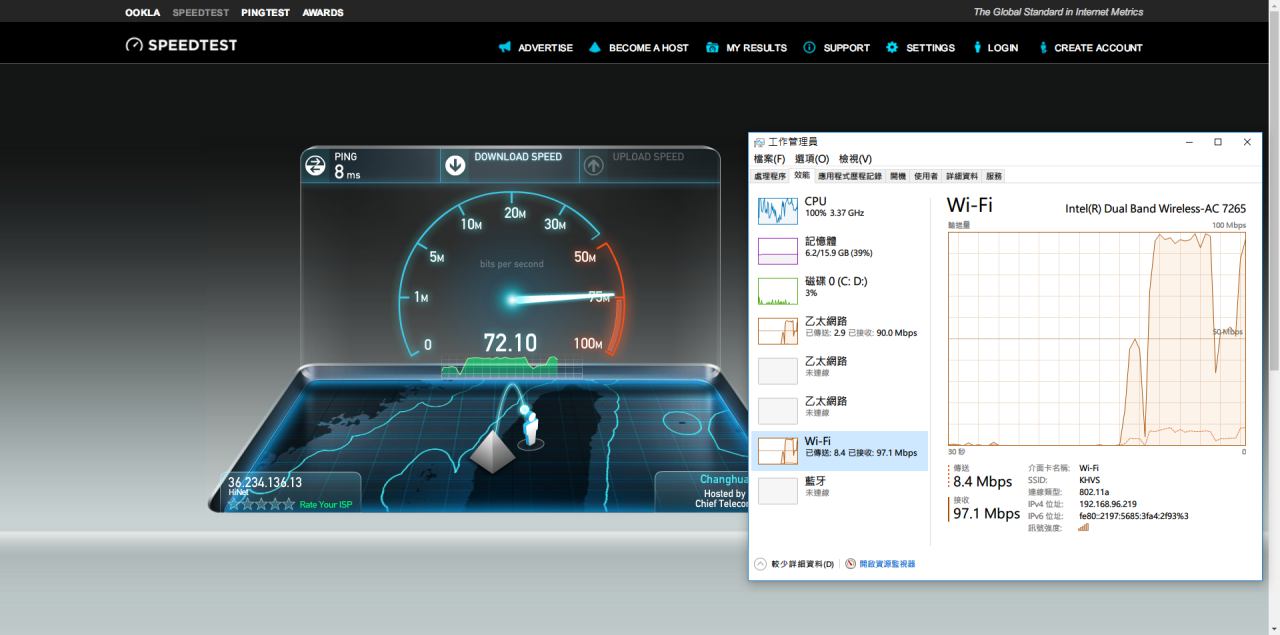Open the 選項(O) menu
The width and height of the screenshot is (1280, 635).
(x=812, y=159)
